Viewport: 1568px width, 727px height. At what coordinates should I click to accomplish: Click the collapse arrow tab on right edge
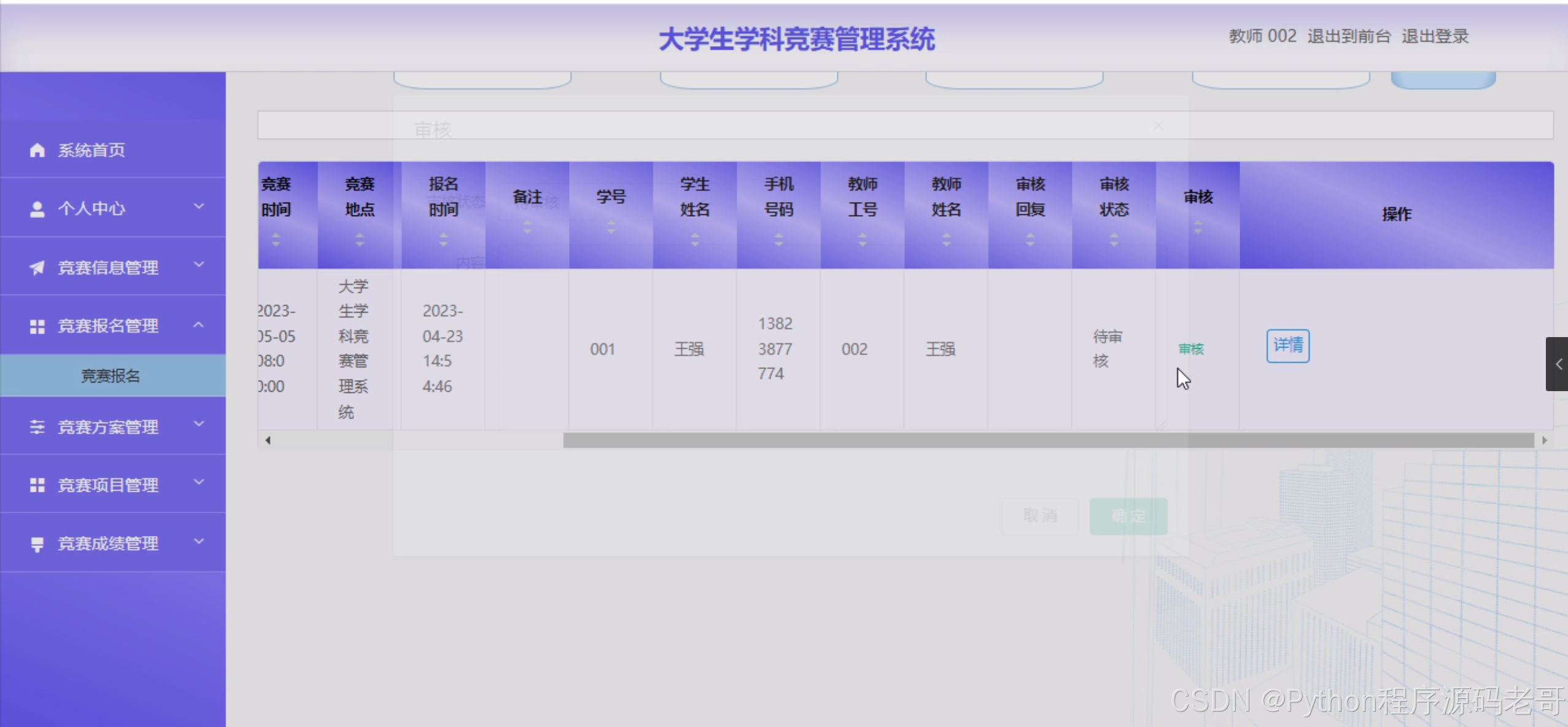pos(1558,364)
